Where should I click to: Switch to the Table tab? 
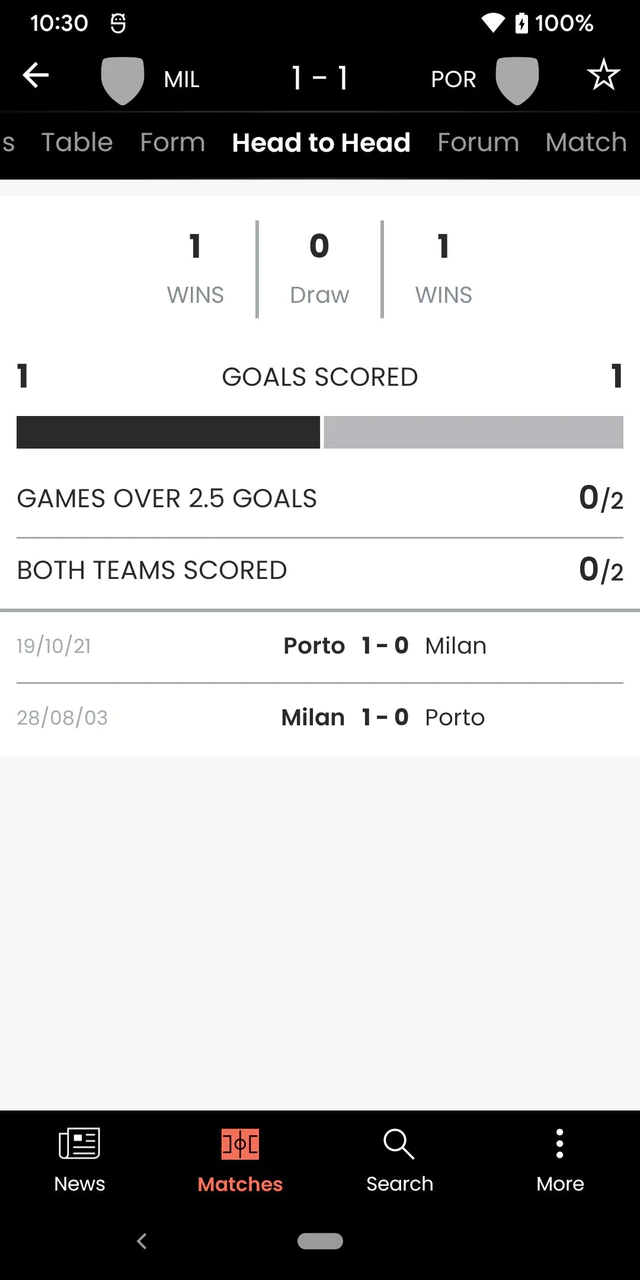77,142
